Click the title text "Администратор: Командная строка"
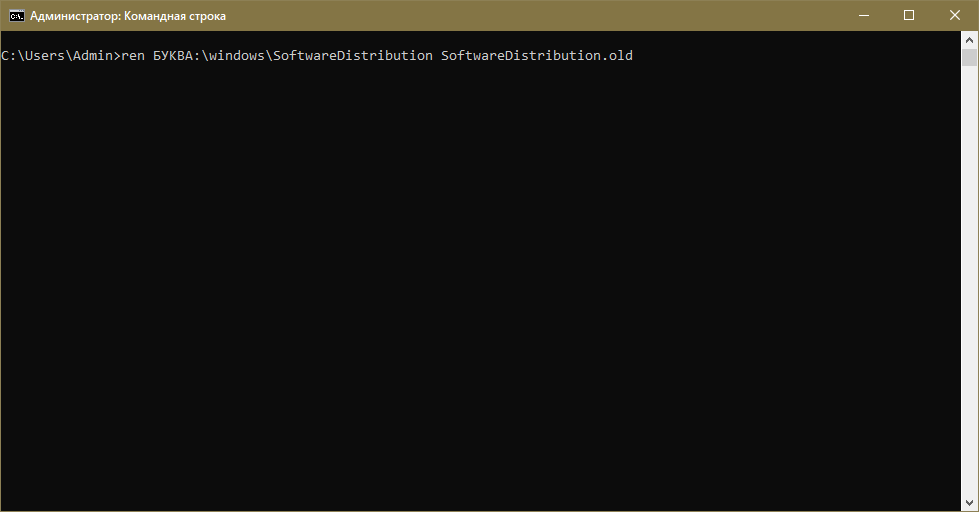 point(128,16)
